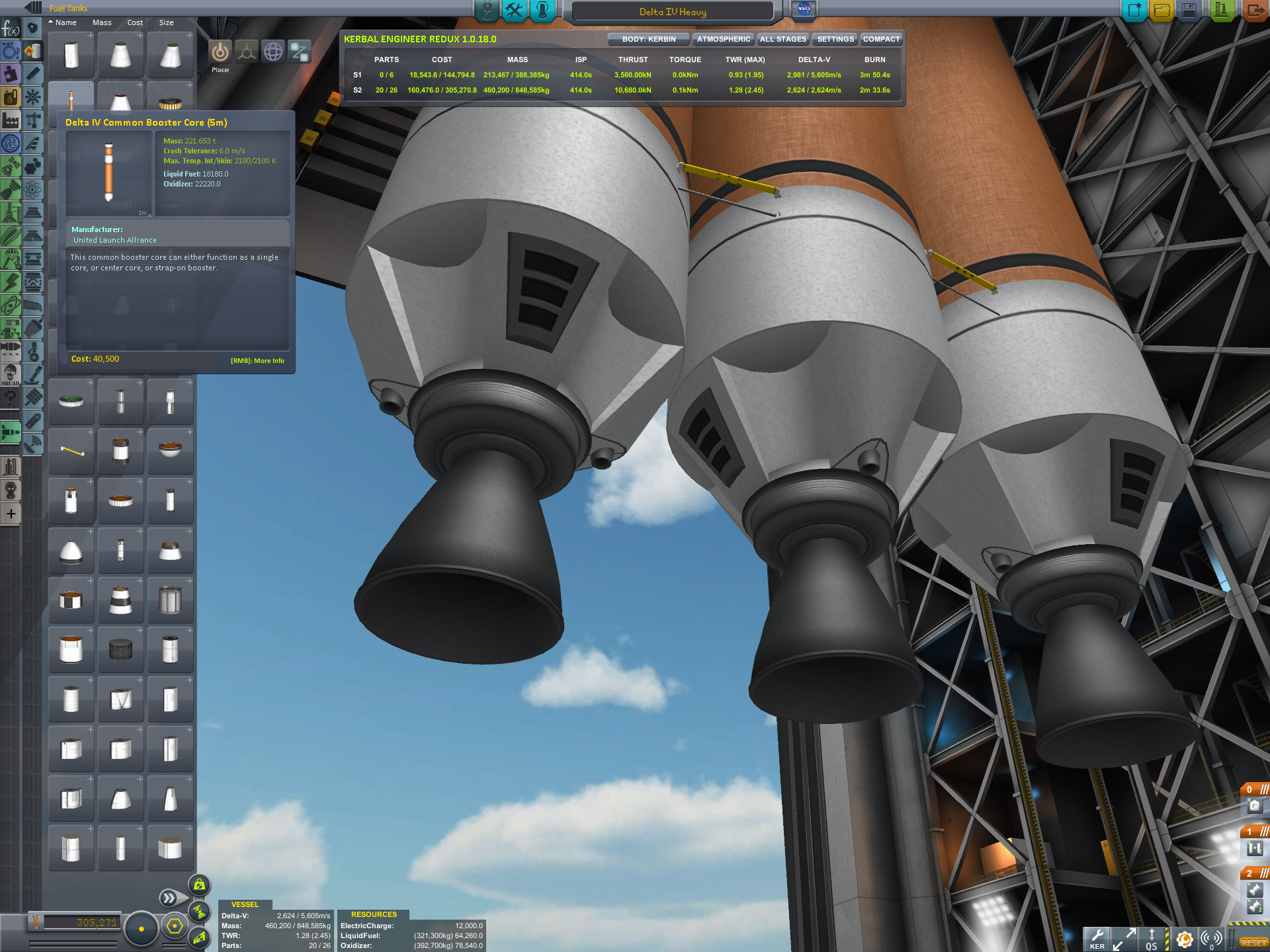
Task: Open the subassemblies green rocket category
Action: click(x=11, y=433)
